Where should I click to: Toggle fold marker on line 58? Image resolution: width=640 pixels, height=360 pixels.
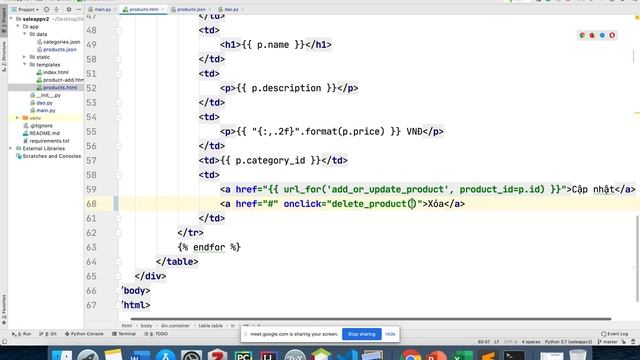click(118, 175)
